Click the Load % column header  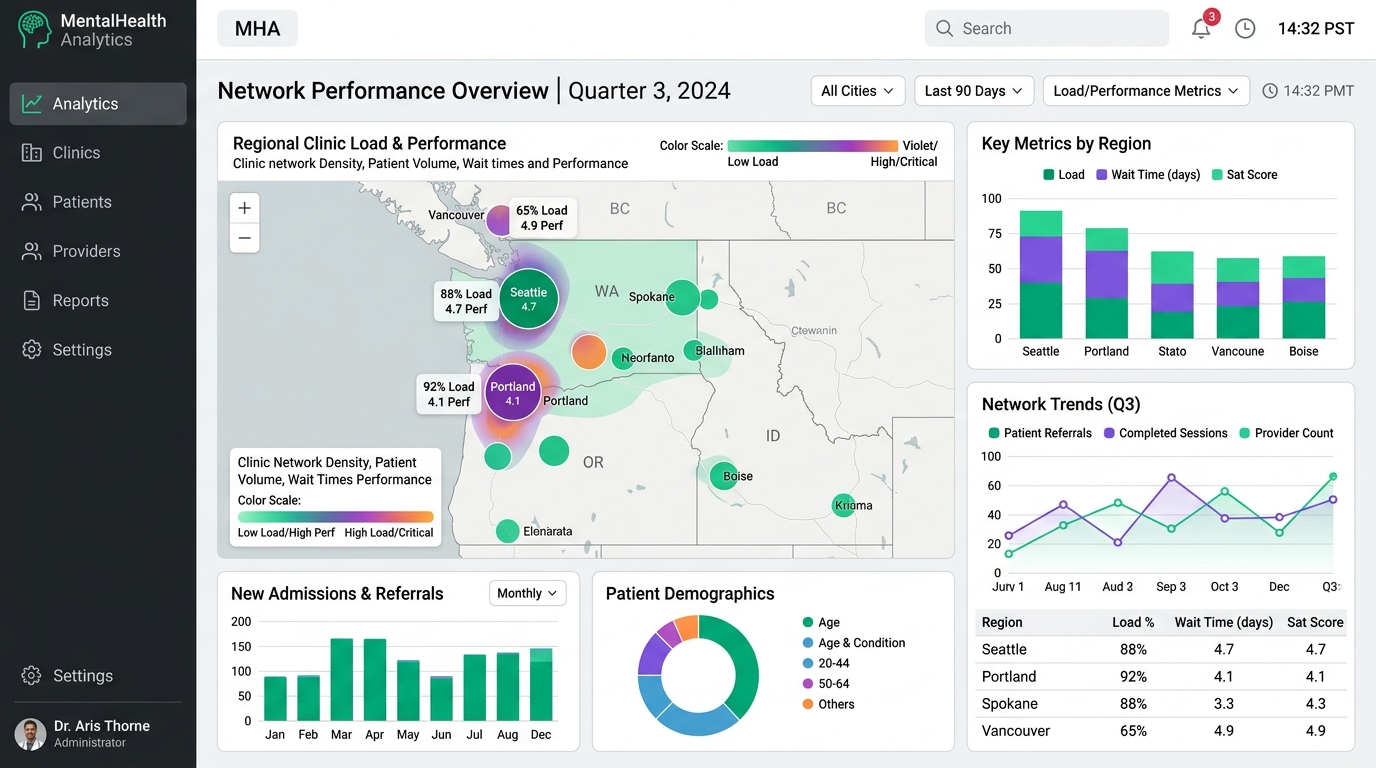point(1133,622)
